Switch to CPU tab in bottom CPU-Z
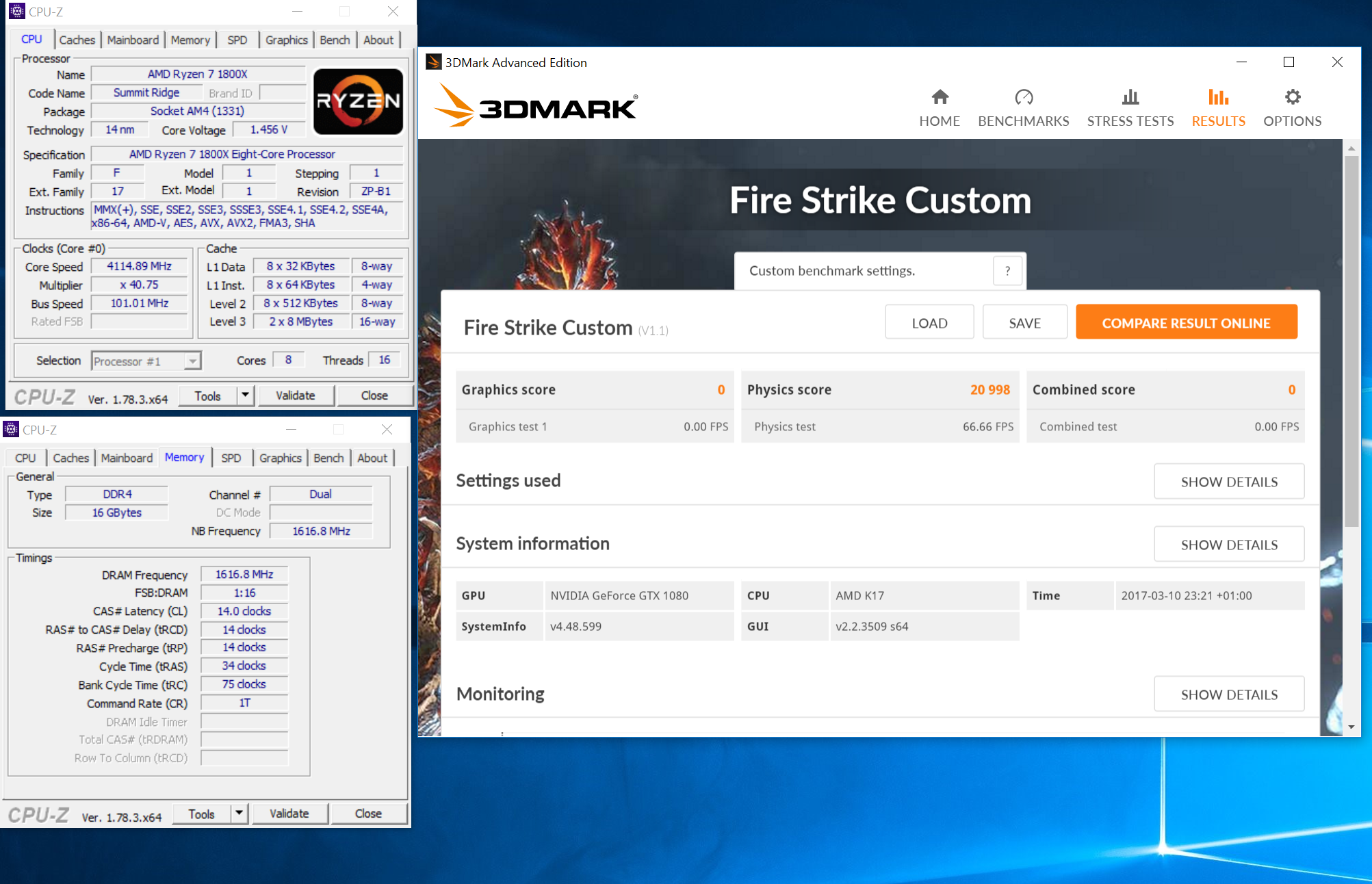The width and height of the screenshot is (1372, 884). coord(25,458)
